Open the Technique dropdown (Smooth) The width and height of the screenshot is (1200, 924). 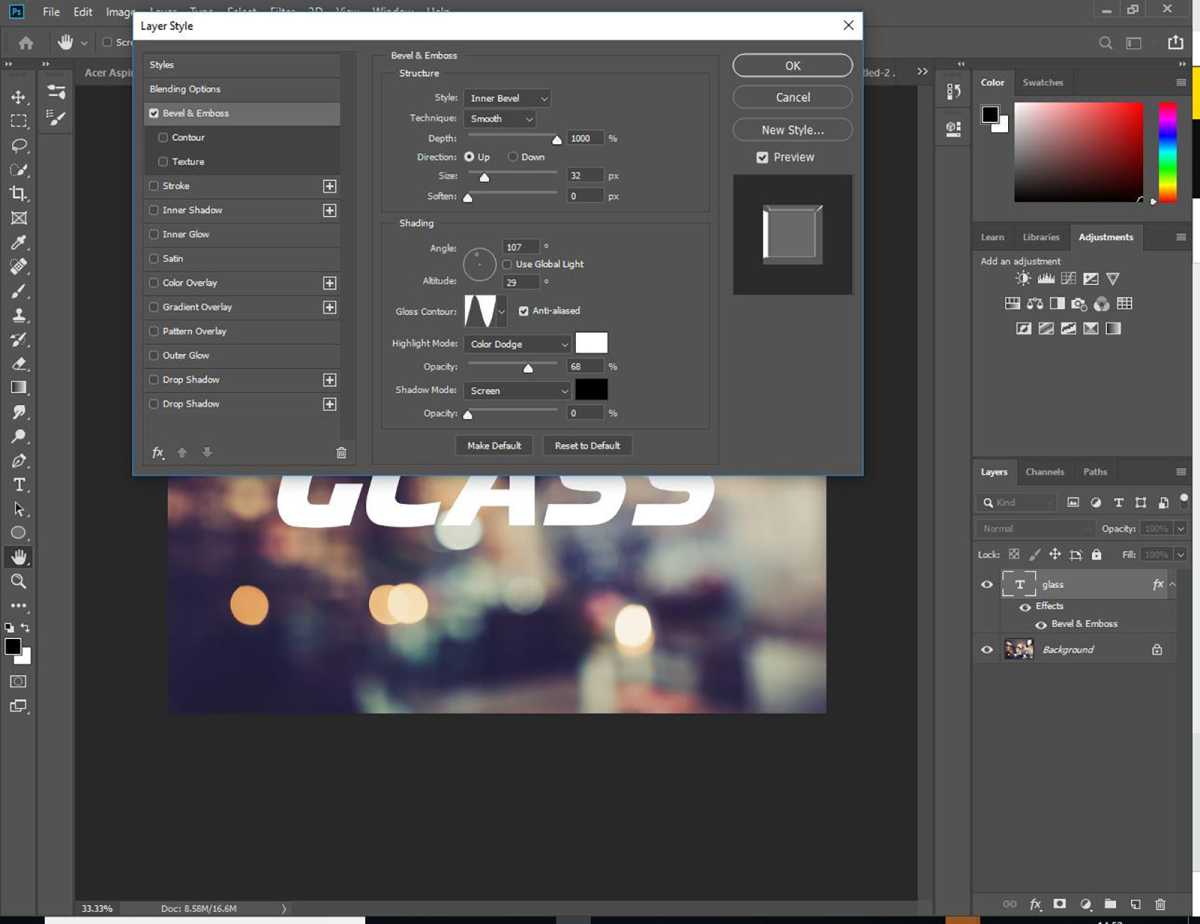point(500,118)
